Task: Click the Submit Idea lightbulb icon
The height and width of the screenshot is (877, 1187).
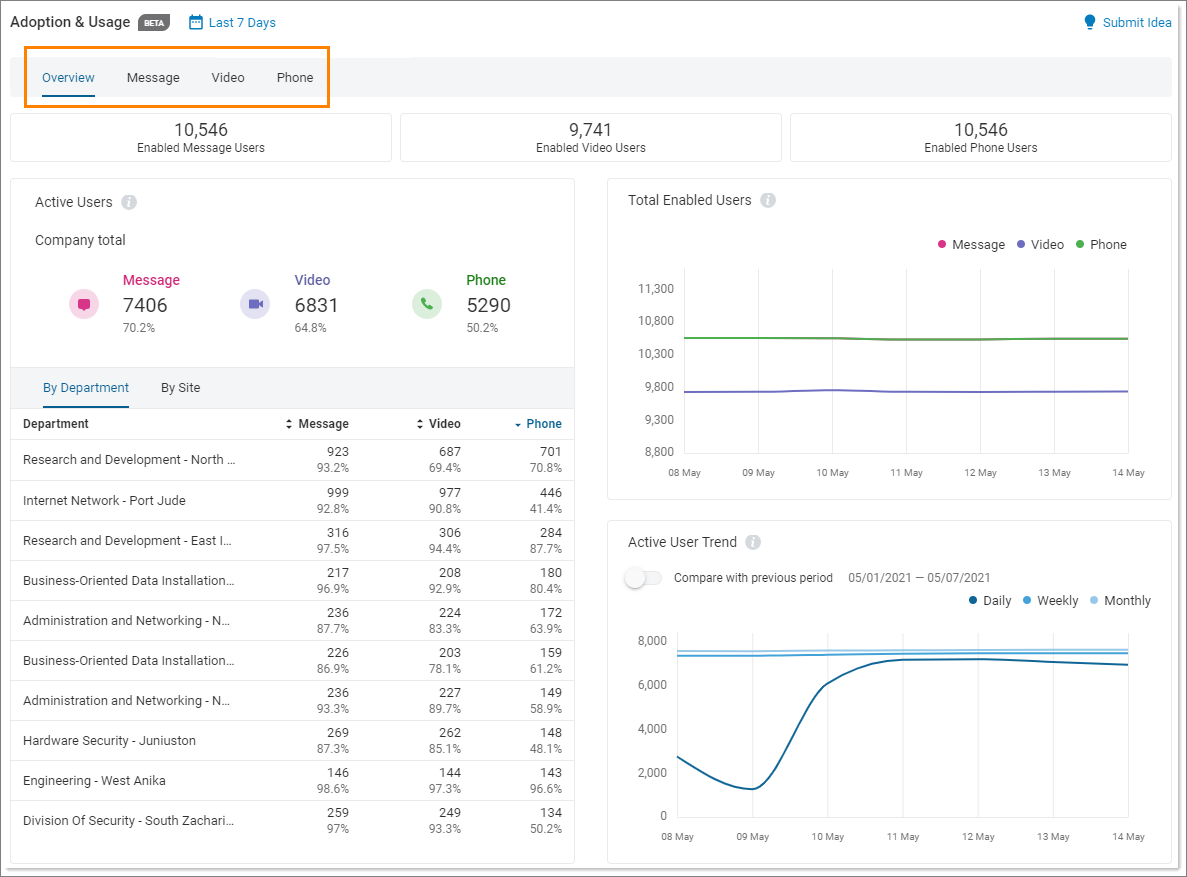Action: (1089, 21)
